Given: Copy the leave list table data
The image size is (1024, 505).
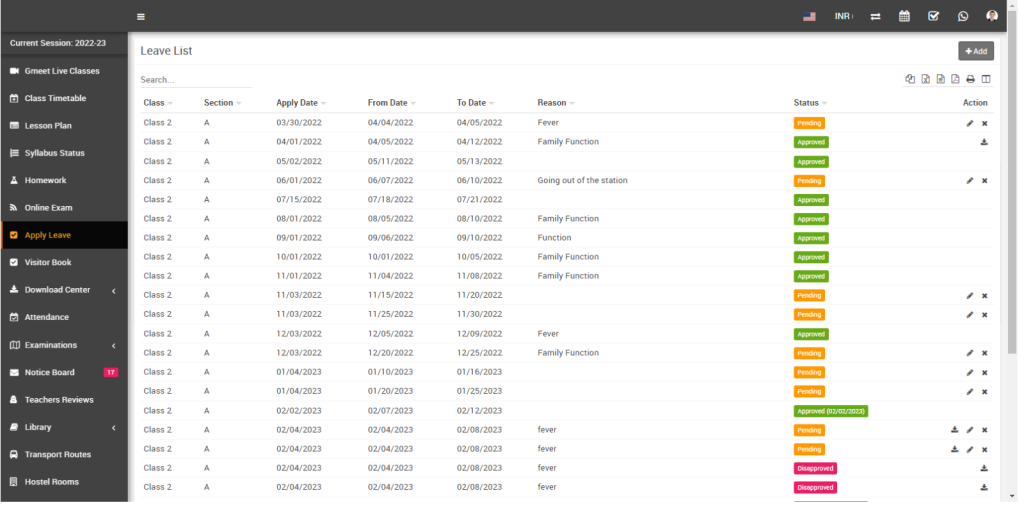Looking at the screenshot, I should (x=910, y=80).
